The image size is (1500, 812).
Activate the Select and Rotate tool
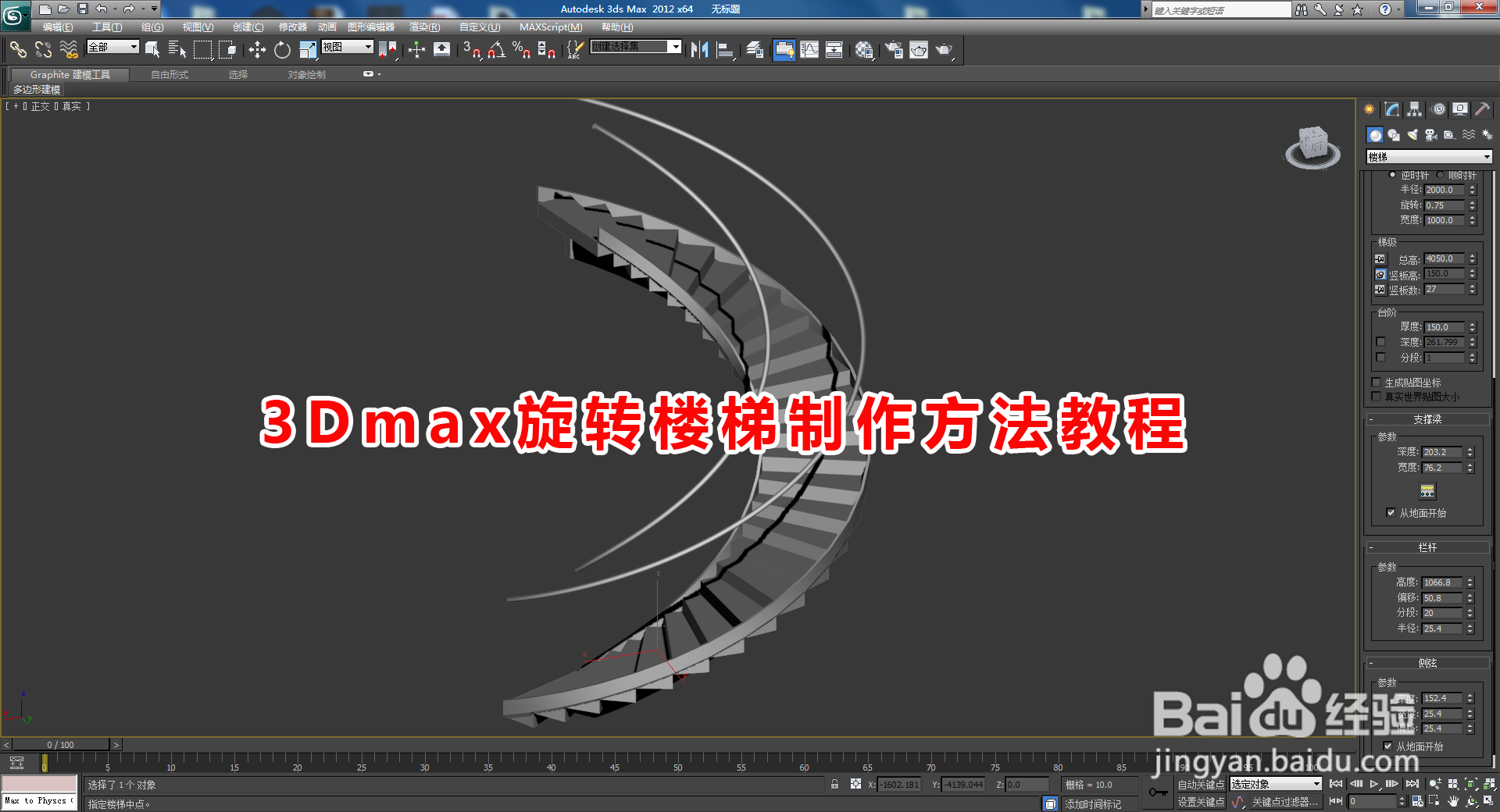click(x=281, y=50)
